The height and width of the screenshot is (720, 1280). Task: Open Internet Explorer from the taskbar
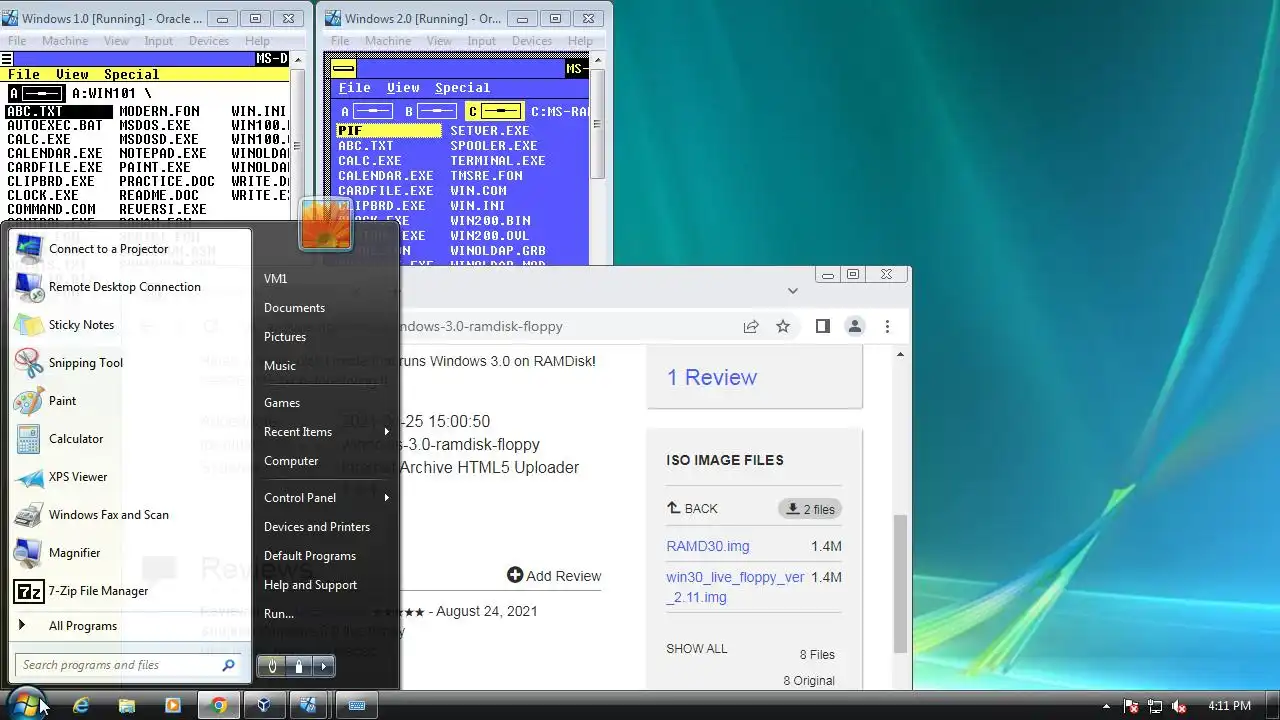click(x=81, y=705)
